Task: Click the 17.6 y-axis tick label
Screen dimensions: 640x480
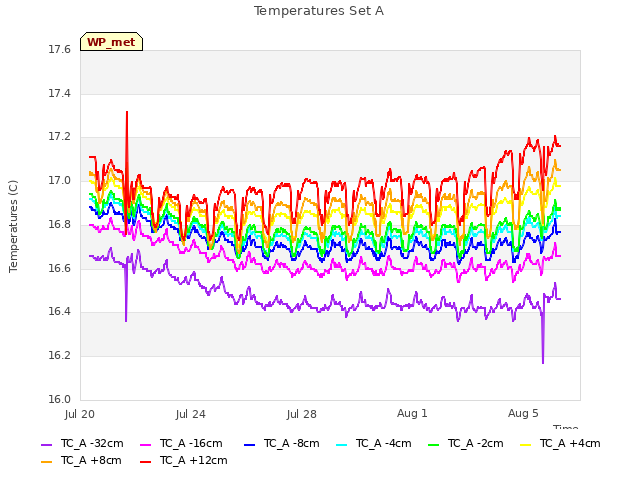Action: [x=60, y=50]
